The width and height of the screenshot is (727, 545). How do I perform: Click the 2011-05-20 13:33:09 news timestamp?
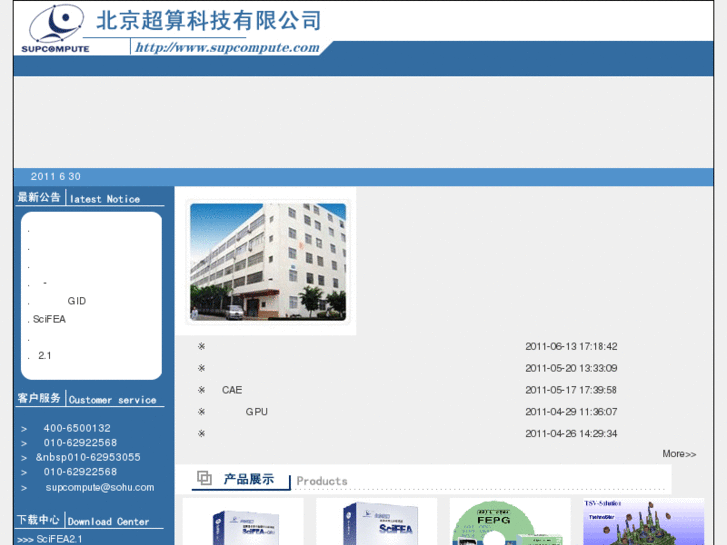click(571, 368)
